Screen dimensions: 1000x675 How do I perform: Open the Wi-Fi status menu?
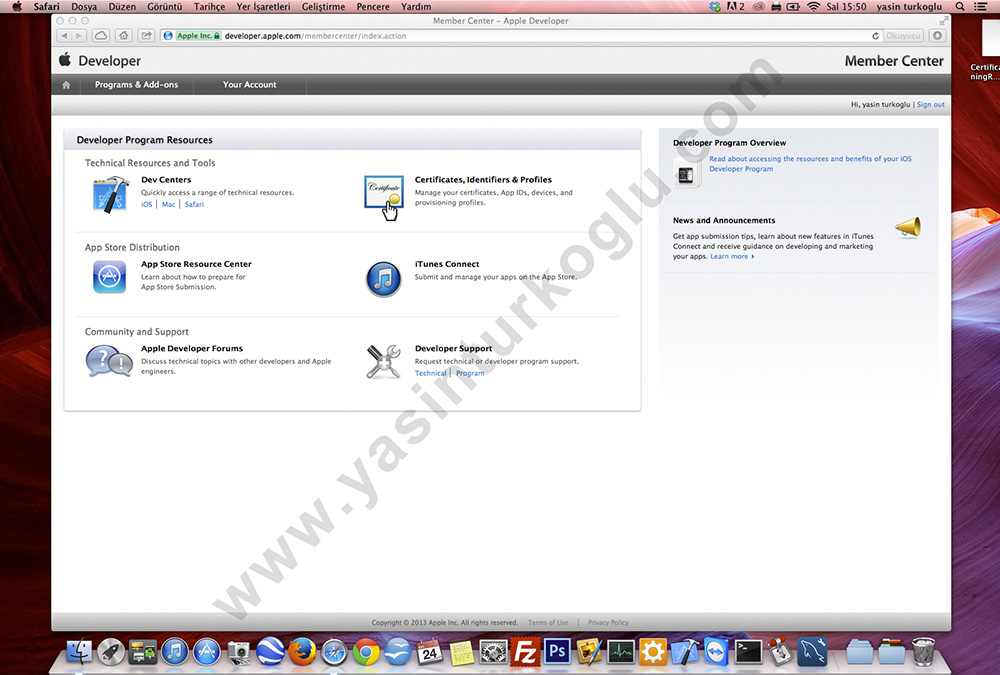point(813,6)
